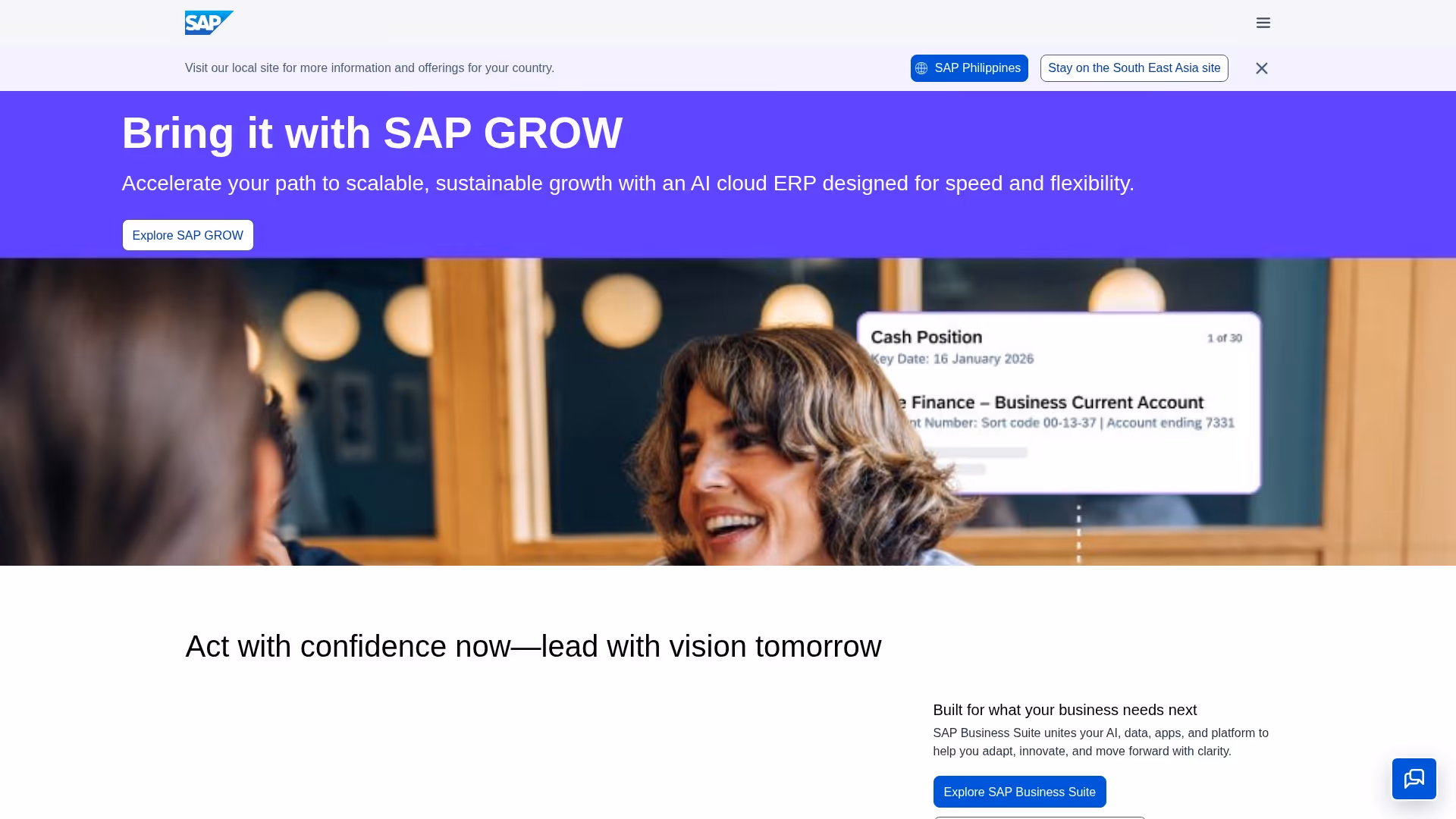This screenshot has width=1456, height=819.
Task: Click the globe icon on SAP Philippines button
Action: (922, 67)
